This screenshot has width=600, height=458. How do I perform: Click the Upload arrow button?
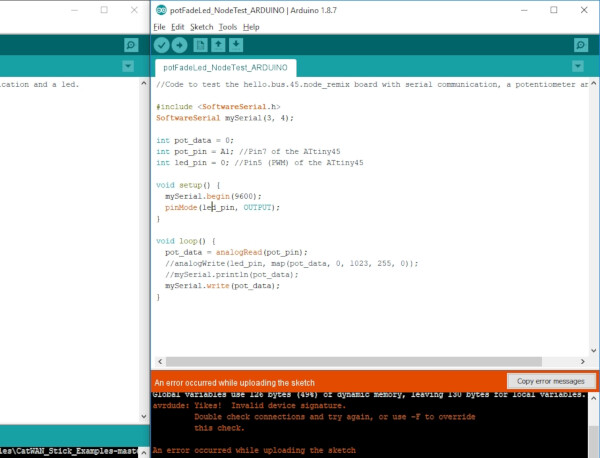pyautogui.click(x=179, y=45)
